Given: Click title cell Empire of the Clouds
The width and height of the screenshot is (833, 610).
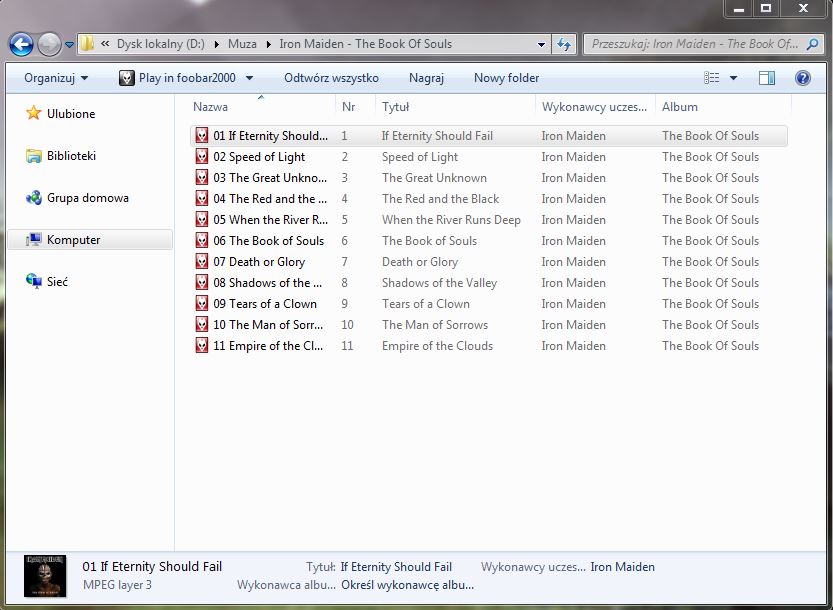Looking at the screenshot, I should 437,346.
